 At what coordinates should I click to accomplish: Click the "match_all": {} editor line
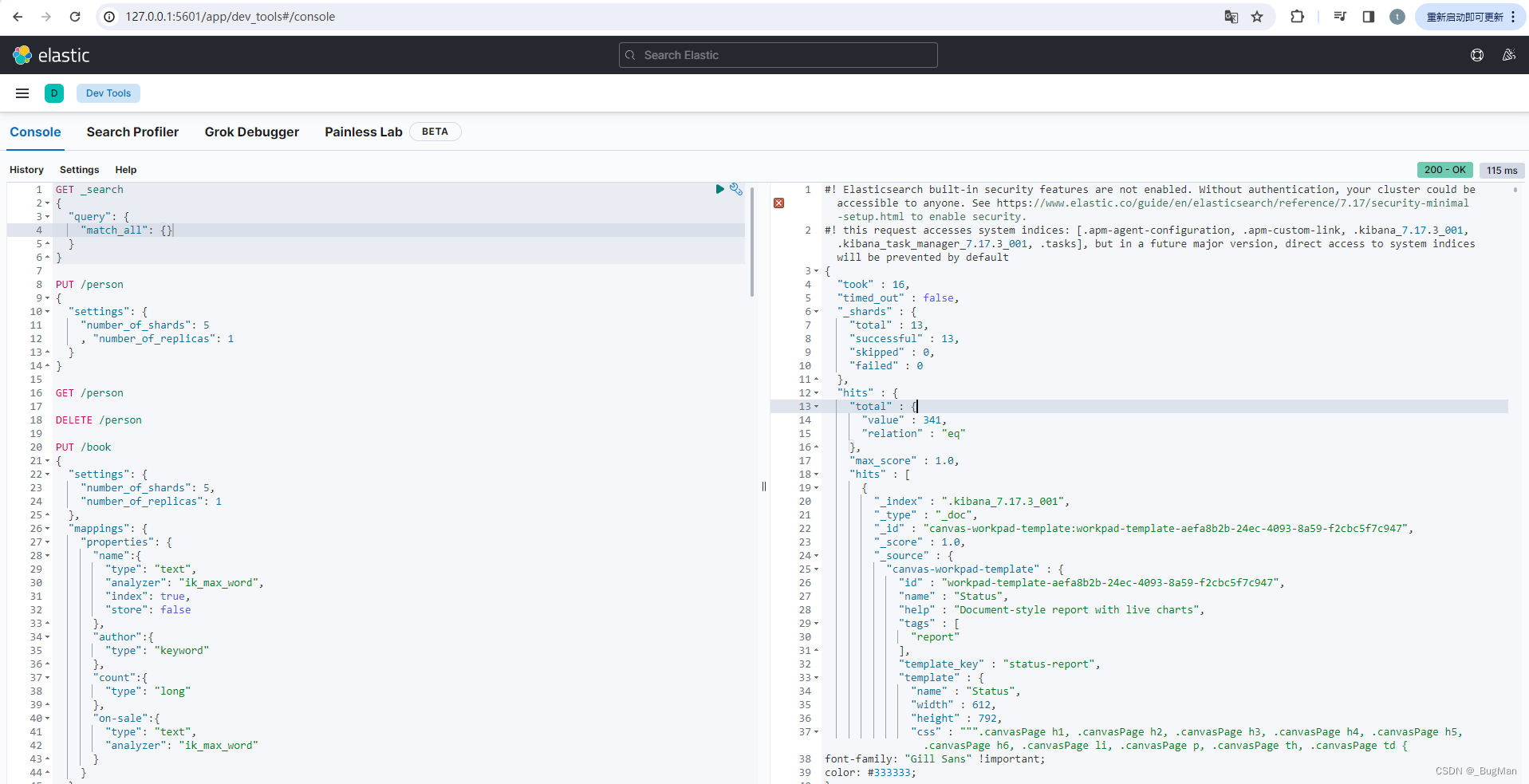pyautogui.click(x=126, y=230)
